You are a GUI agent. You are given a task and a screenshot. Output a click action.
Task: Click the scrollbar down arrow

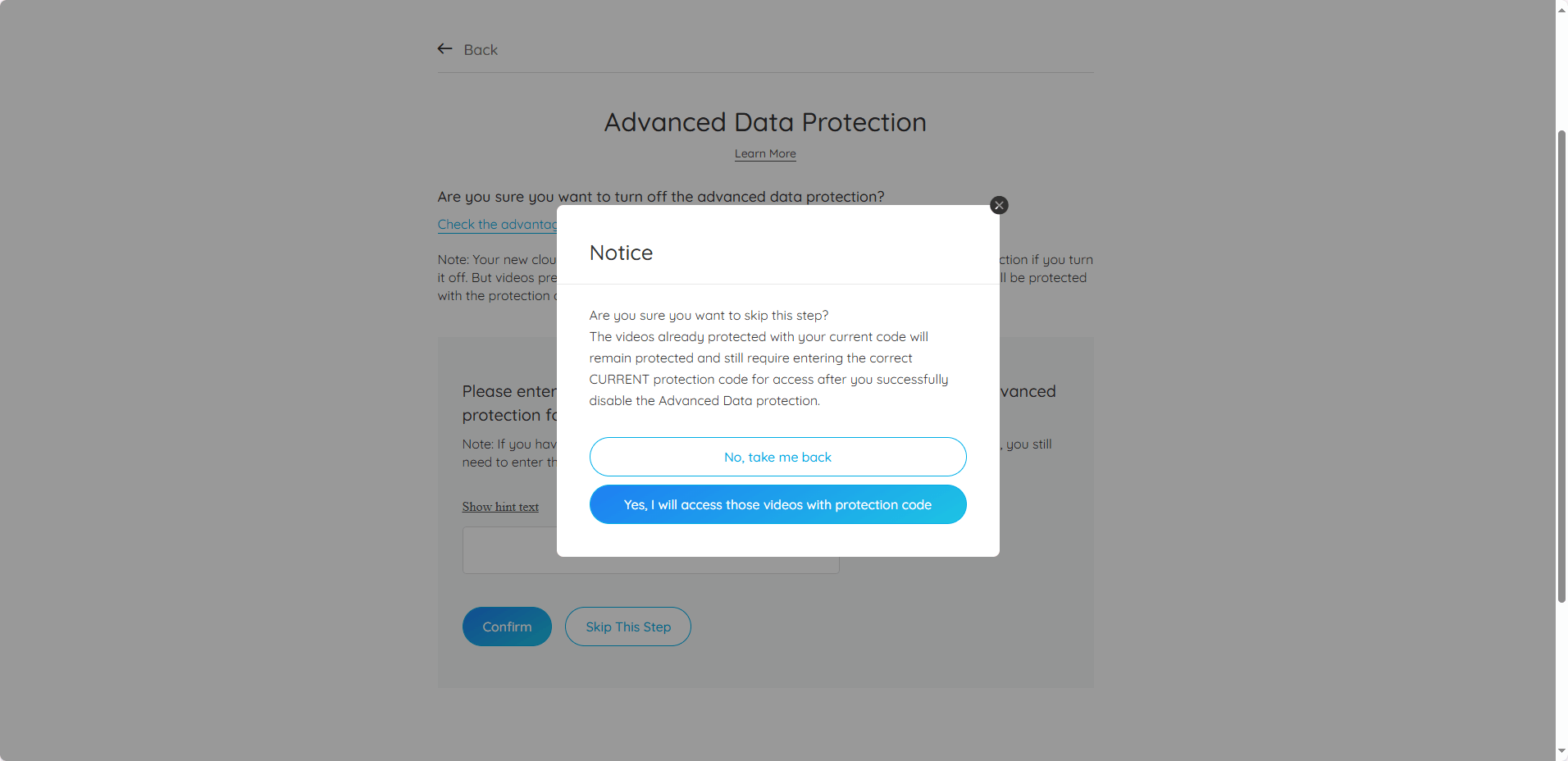point(1561,751)
